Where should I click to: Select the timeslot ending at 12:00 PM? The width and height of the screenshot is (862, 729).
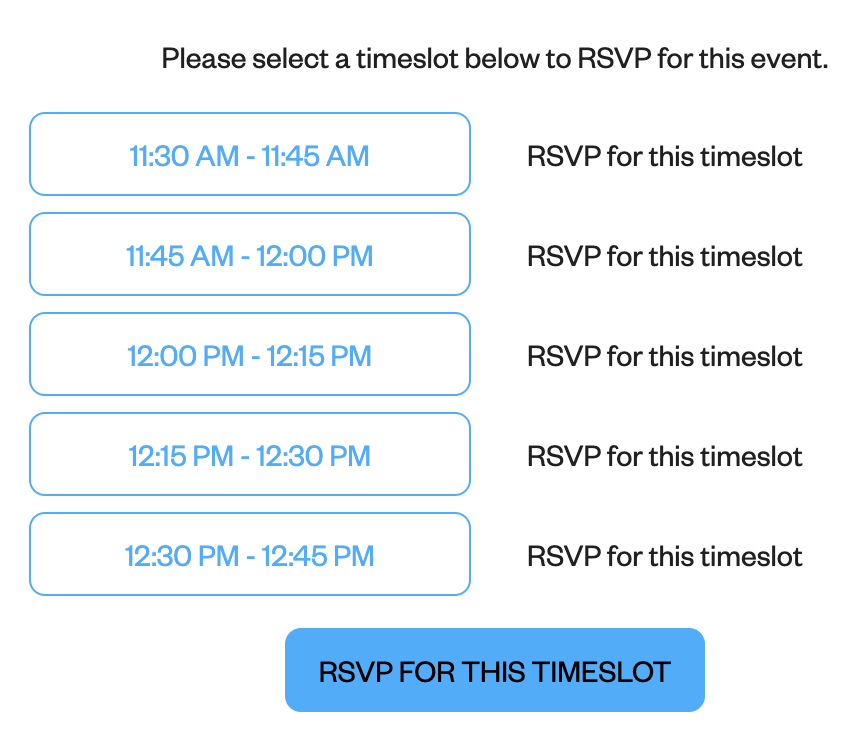(250, 254)
